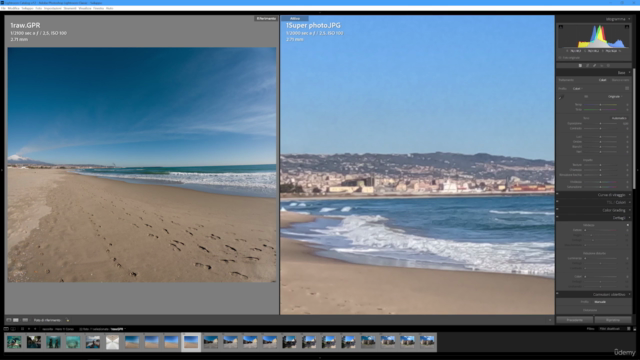Image resolution: width=640 pixels, height=360 pixels.
Task: Toggle Dettagli panel switch
Action: point(558,218)
